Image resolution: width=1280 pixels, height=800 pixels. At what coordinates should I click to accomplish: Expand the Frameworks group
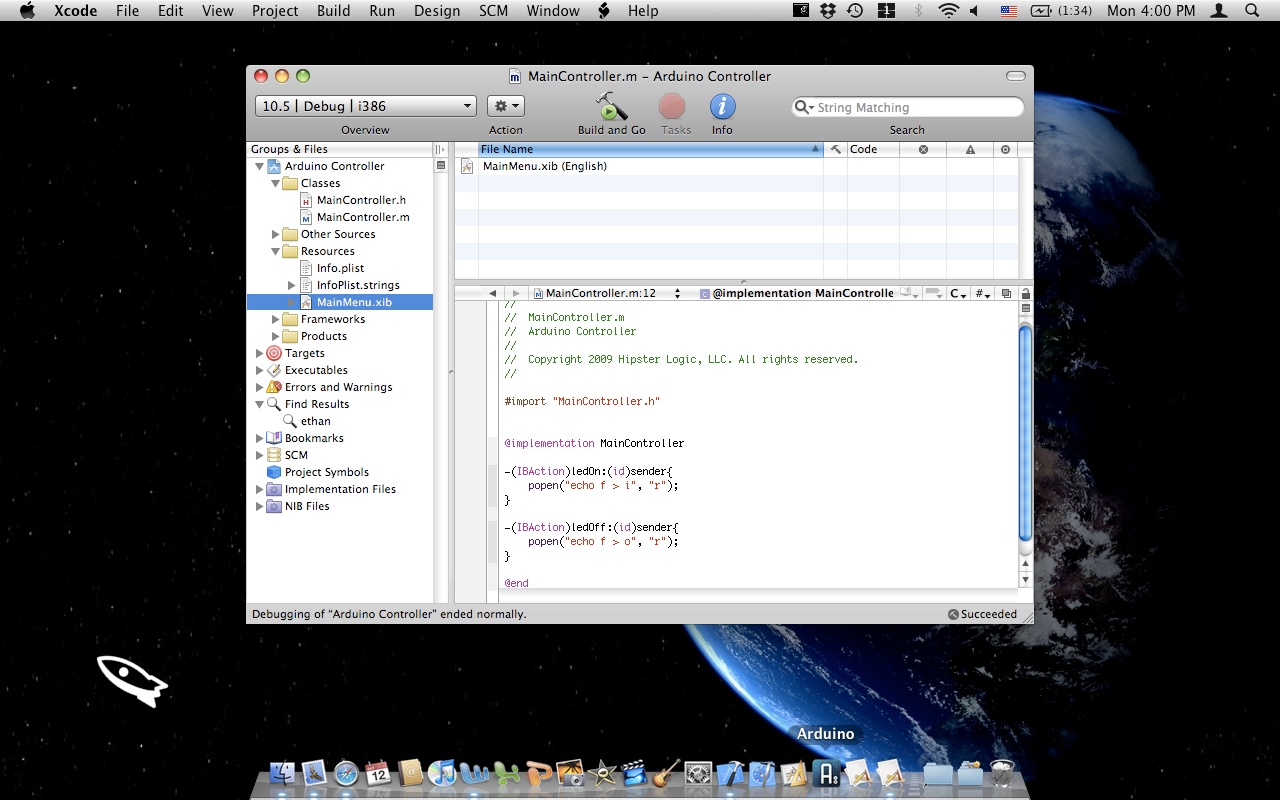(276, 319)
